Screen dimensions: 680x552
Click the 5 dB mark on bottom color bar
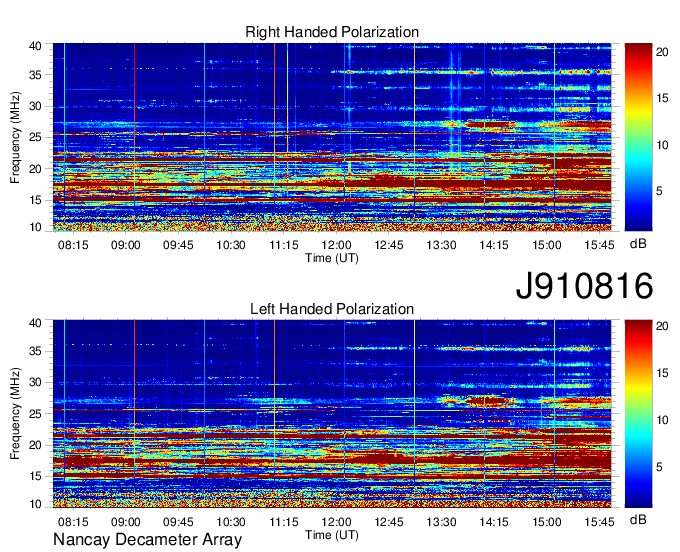[659, 467]
